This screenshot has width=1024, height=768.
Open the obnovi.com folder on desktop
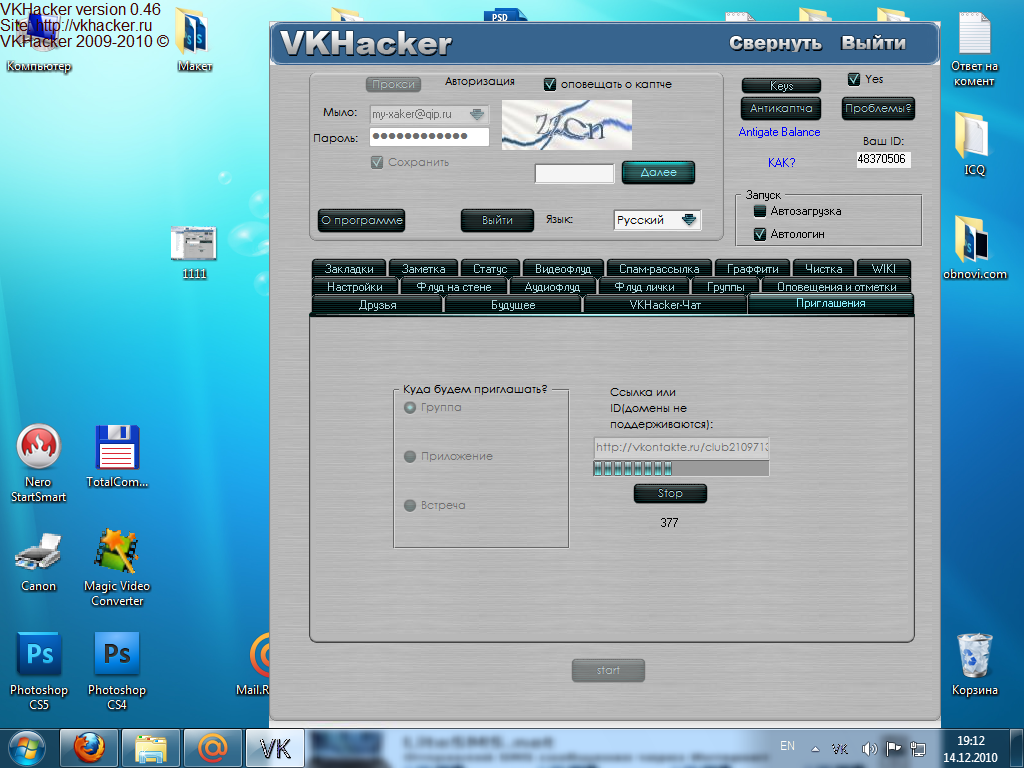(x=974, y=247)
